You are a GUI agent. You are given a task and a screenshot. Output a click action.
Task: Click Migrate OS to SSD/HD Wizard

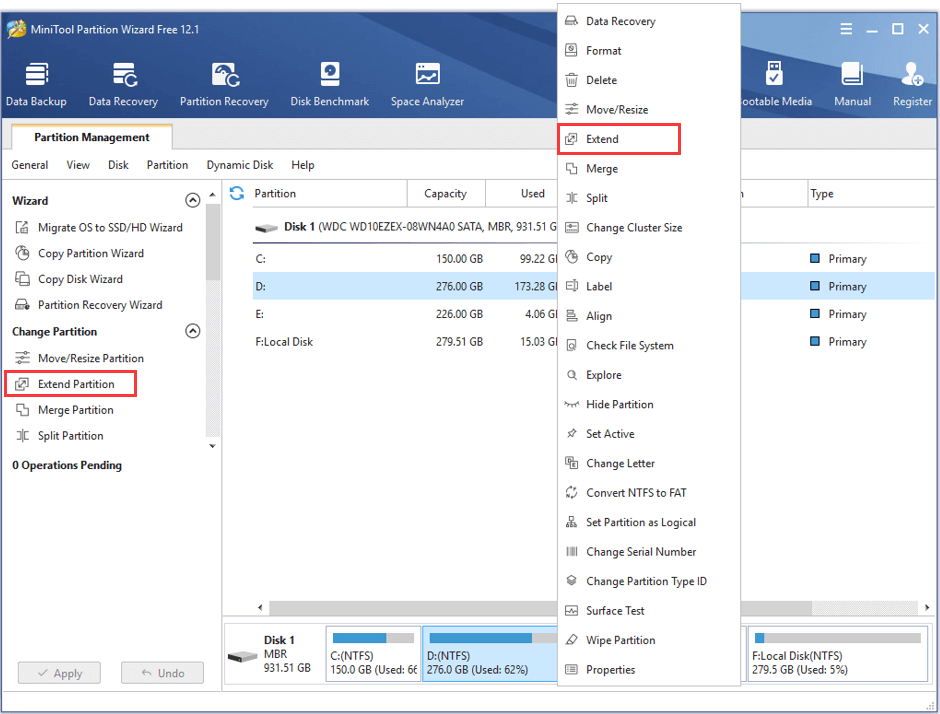pos(98,227)
